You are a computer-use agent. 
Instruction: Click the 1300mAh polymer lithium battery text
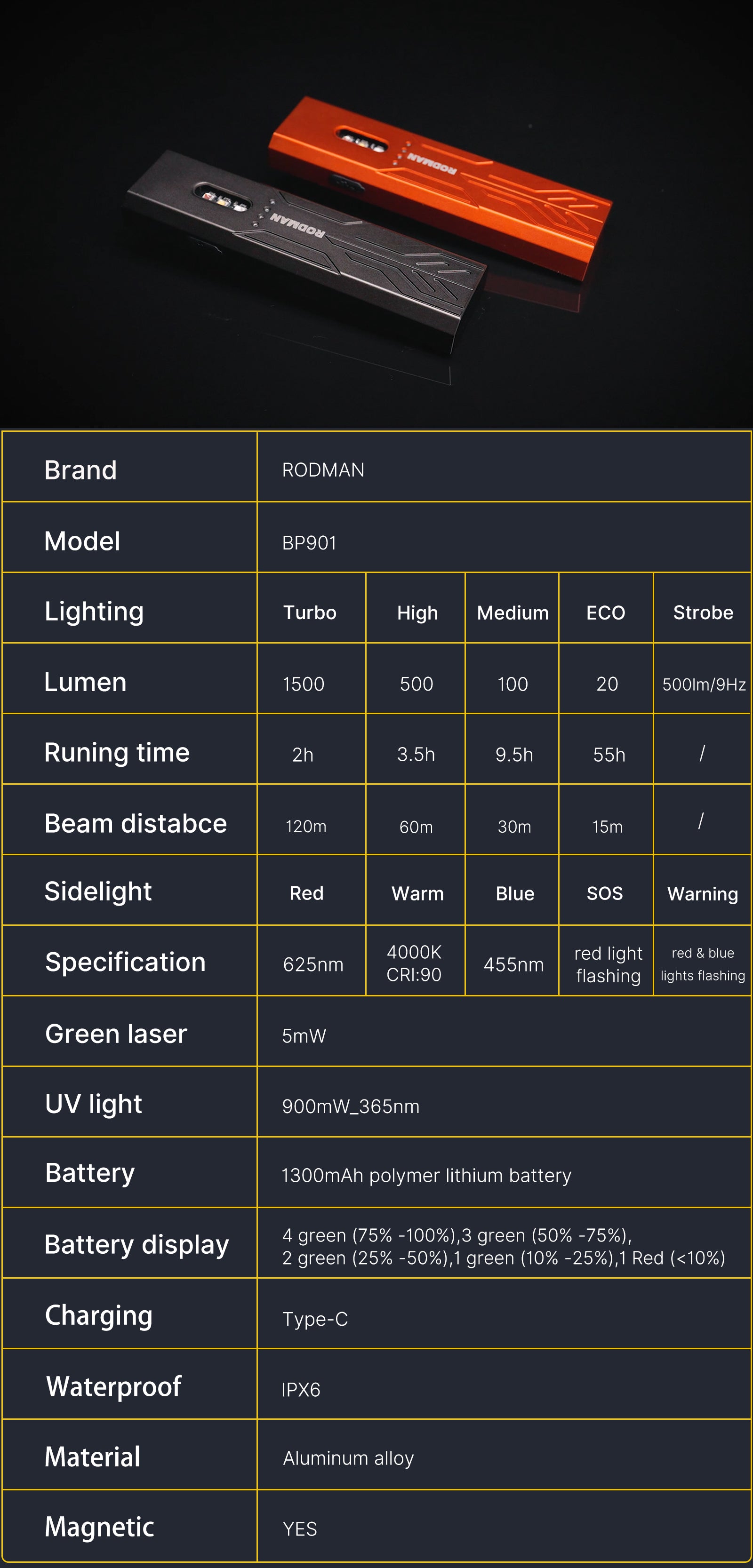coord(426,1175)
